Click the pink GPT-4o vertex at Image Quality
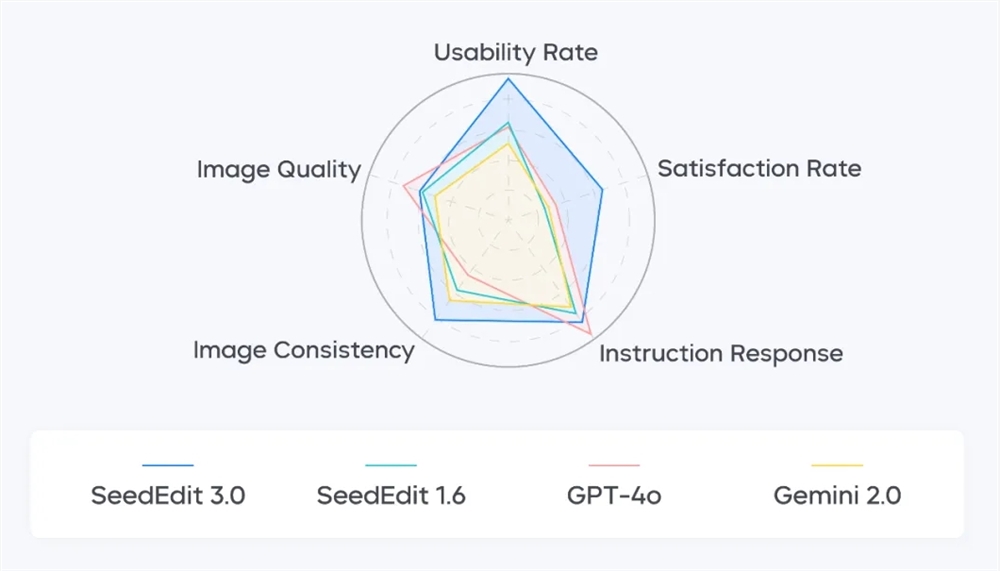This screenshot has height=571, width=1000. [x=404, y=186]
